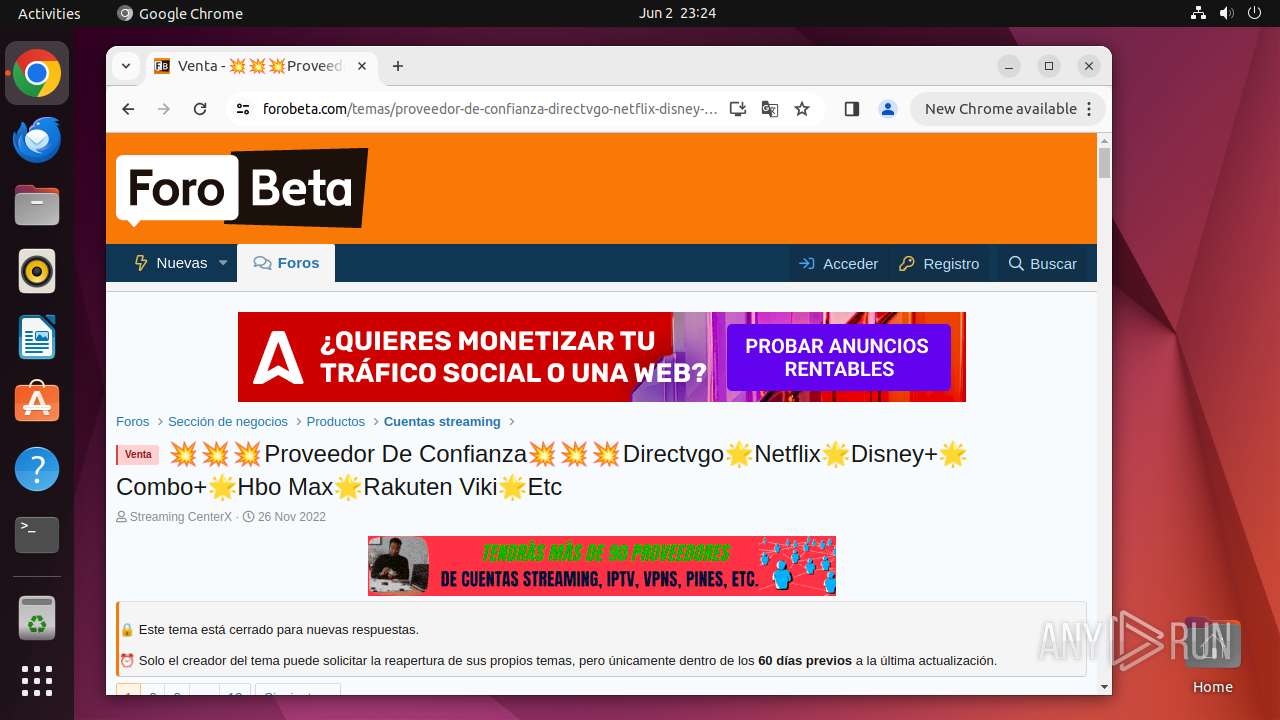Open Productos breadcrumb link
This screenshot has width=1280, height=720.
tap(336, 422)
